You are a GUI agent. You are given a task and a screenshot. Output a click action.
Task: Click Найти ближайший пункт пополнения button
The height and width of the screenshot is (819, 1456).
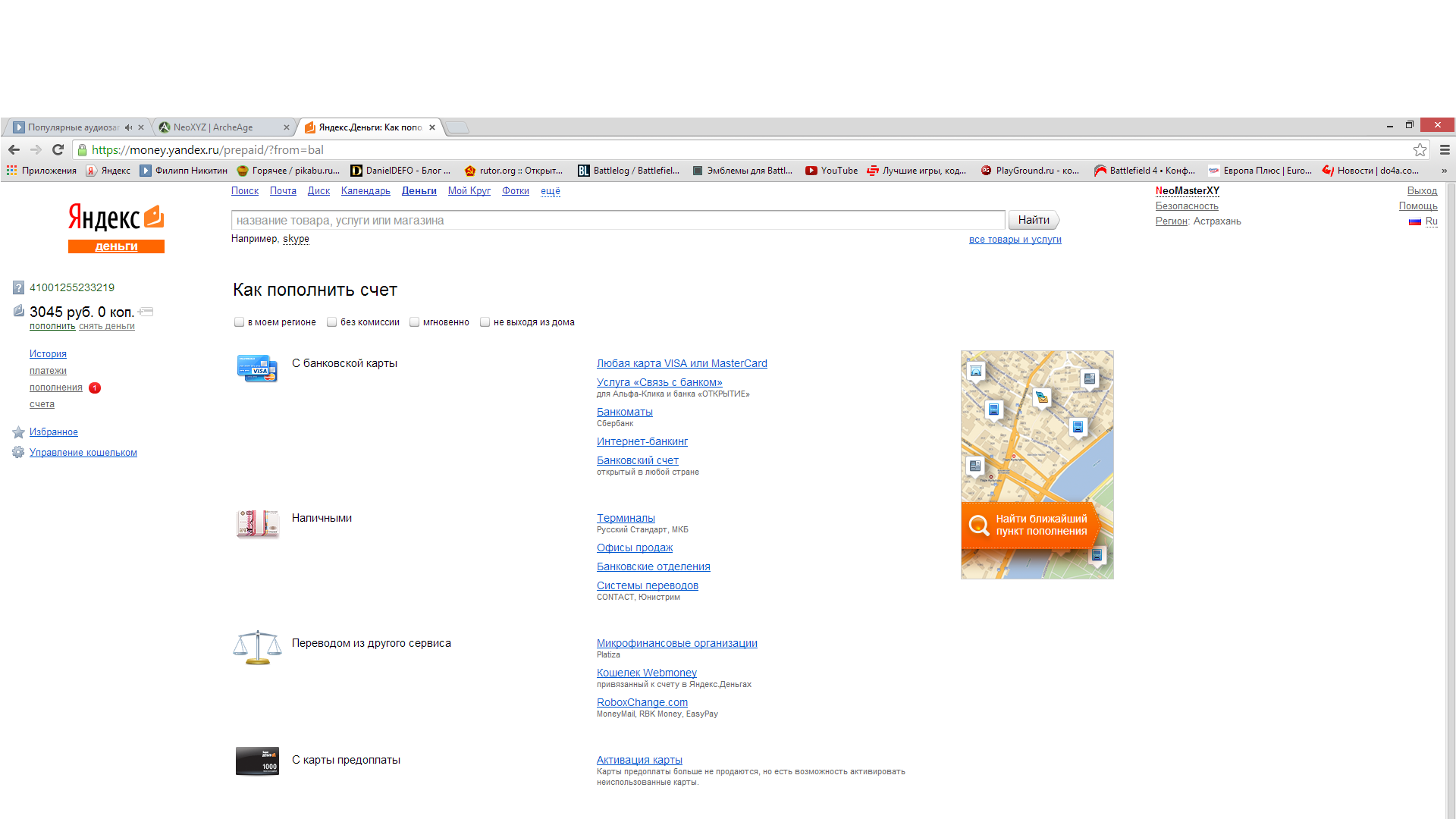click(1030, 525)
